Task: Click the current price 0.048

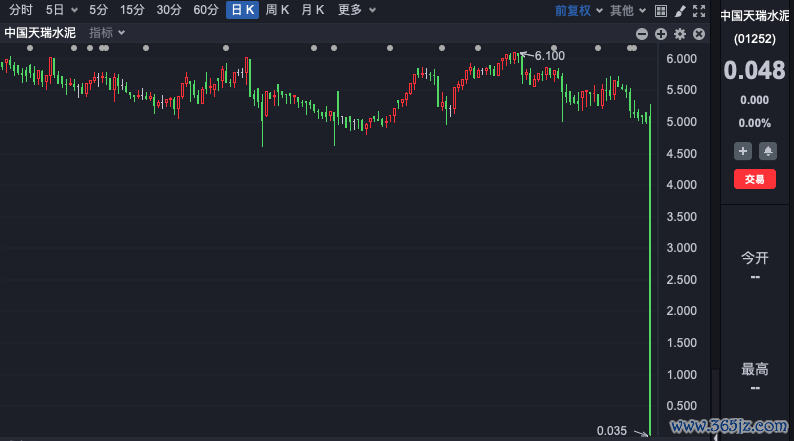Action: 755,70
